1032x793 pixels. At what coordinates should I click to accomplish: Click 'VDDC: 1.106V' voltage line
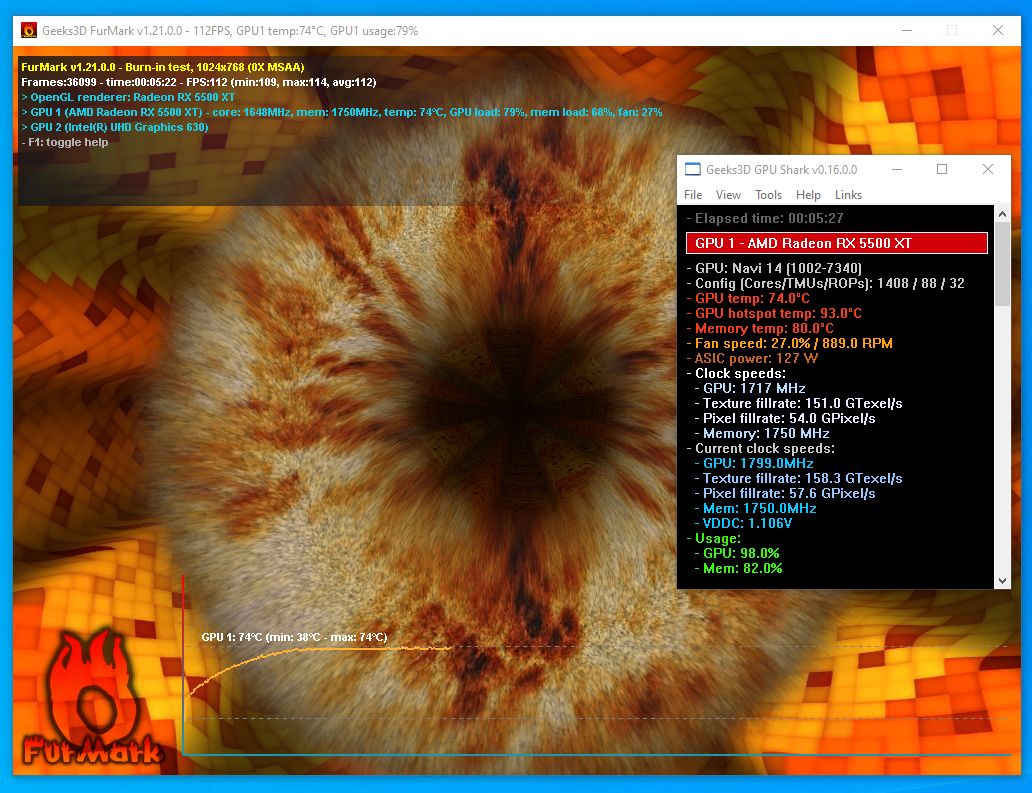pos(743,523)
